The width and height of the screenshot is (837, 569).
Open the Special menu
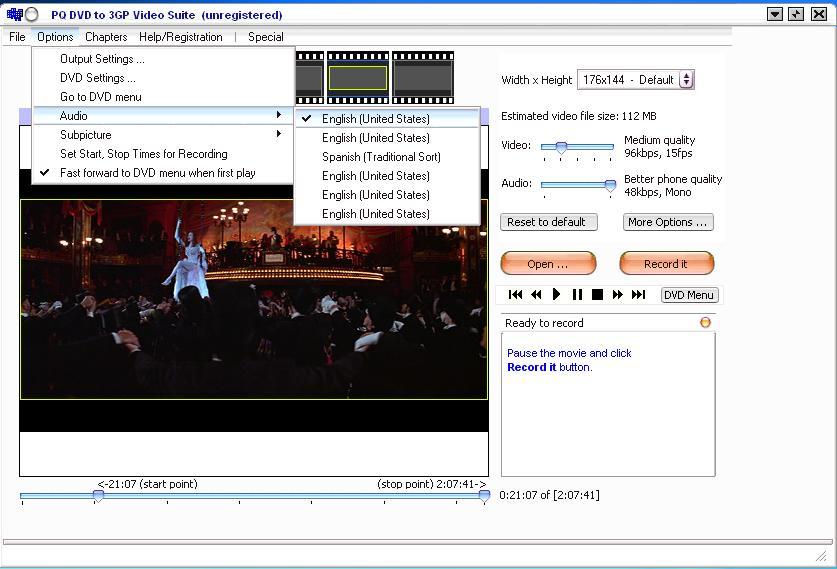(266, 37)
